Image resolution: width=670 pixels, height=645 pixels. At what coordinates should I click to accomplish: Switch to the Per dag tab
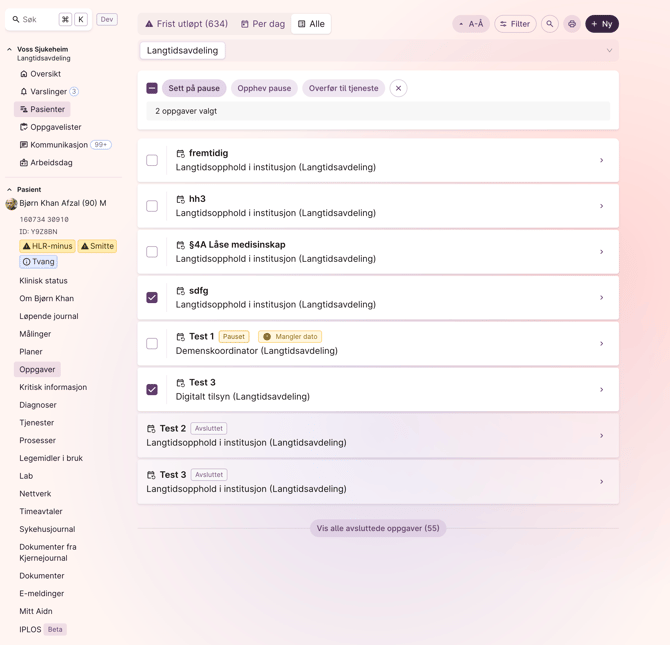263,24
